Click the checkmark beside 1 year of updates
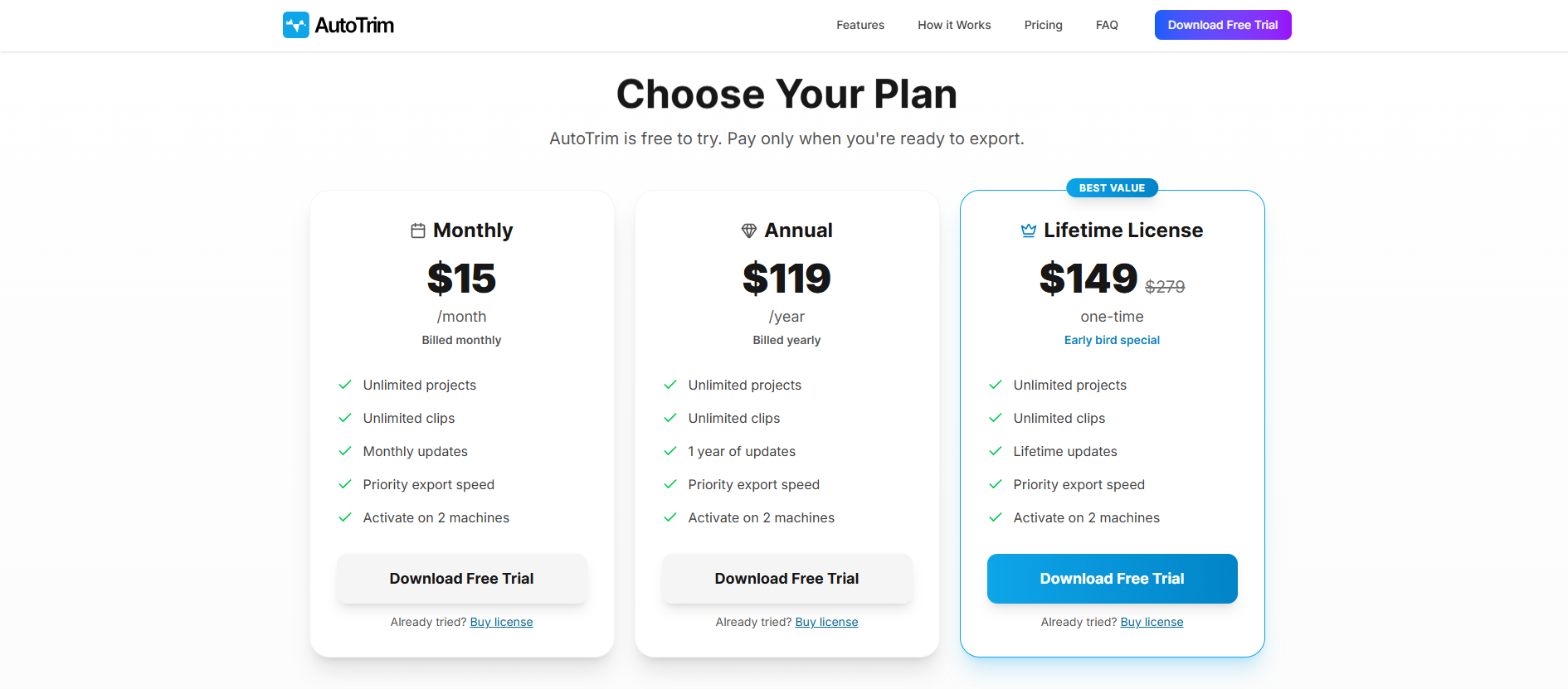Viewport: 1568px width, 689px height. point(670,451)
